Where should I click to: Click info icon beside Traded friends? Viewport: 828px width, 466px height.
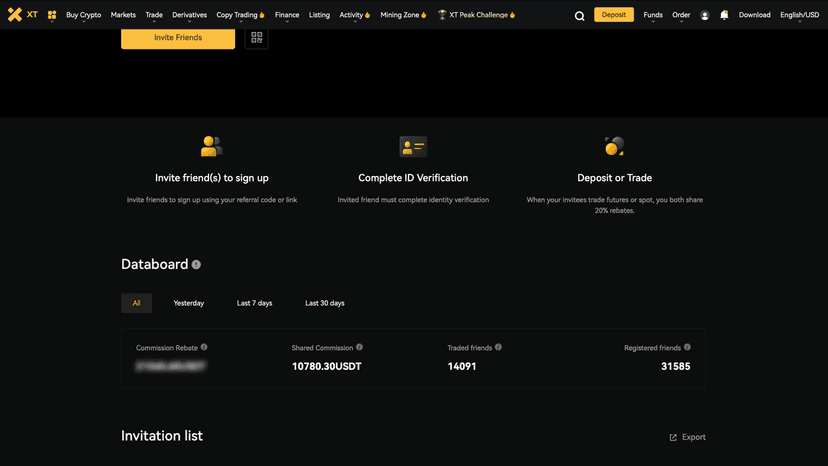(498, 348)
